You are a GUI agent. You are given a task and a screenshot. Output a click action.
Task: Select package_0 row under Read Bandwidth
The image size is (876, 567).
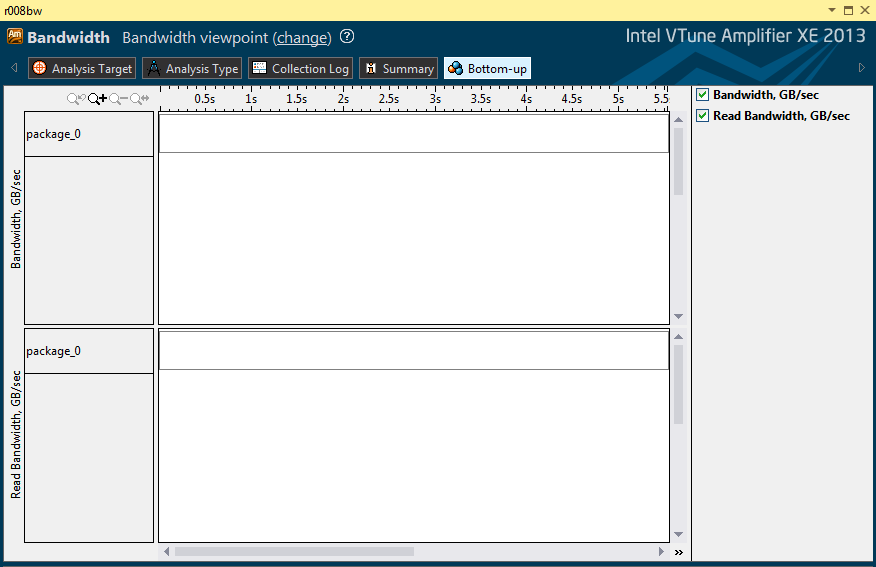pyautogui.click(x=89, y=351)
